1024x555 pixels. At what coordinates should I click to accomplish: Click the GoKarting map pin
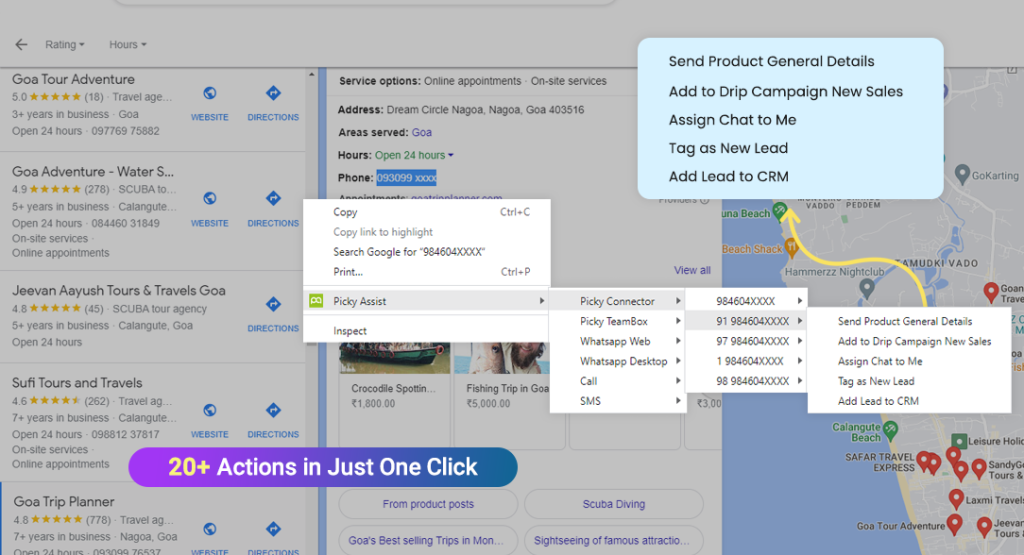point(962,174)
